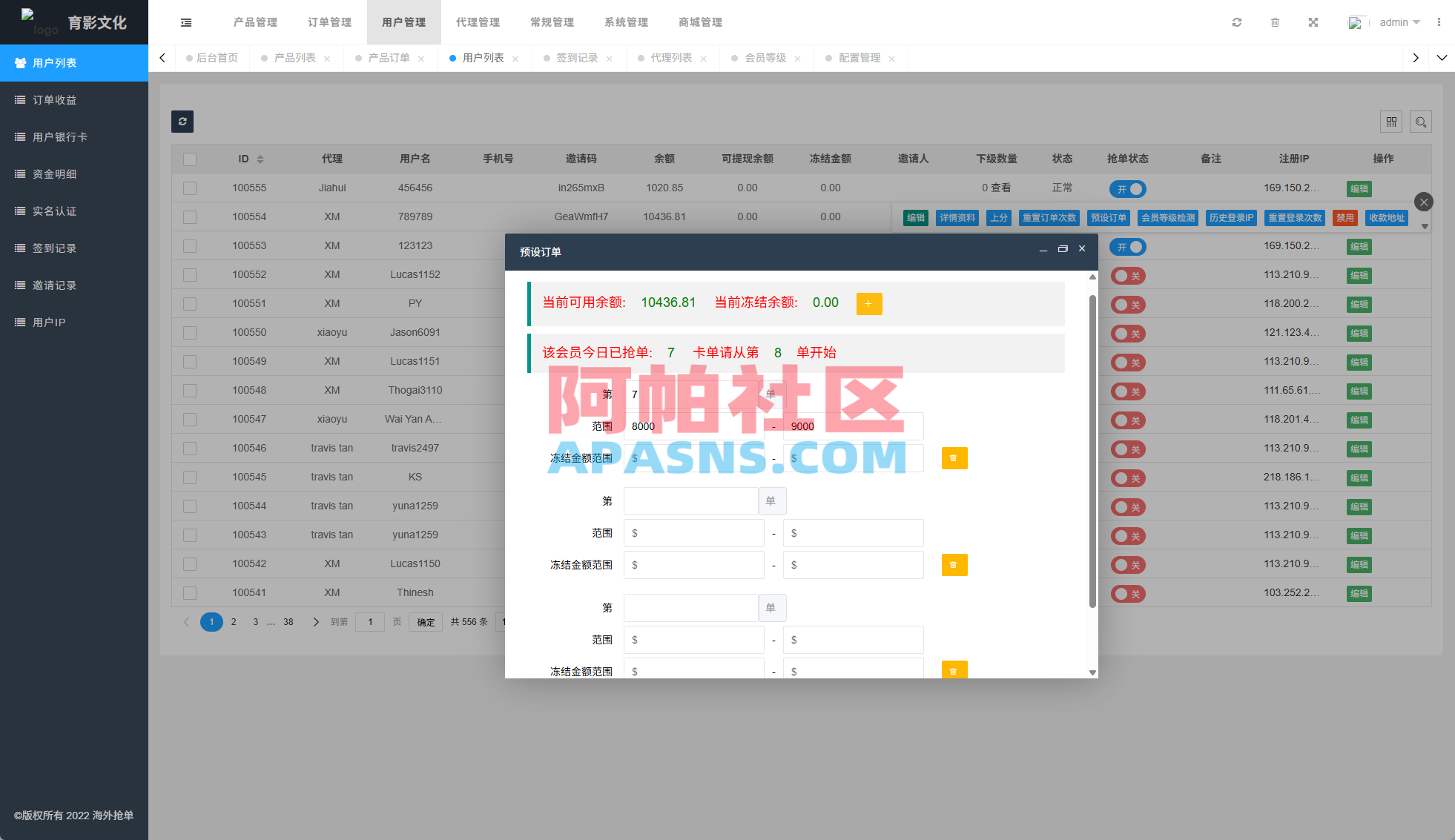Click the 重置订单次数 button in row actions
Image resolution: width=1455 pixels, height=840 pixels.
[x=1049, y=217]
